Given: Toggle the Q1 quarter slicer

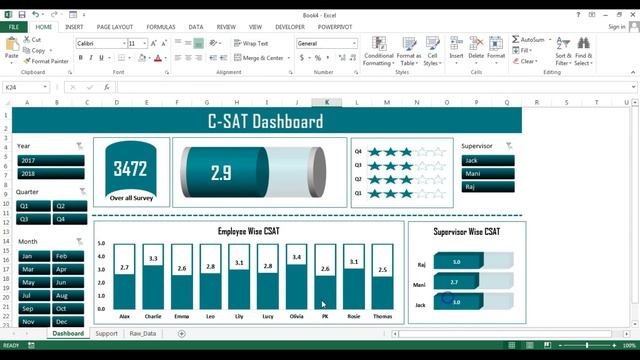Looking at the screenshot, I should coord(33,206).
